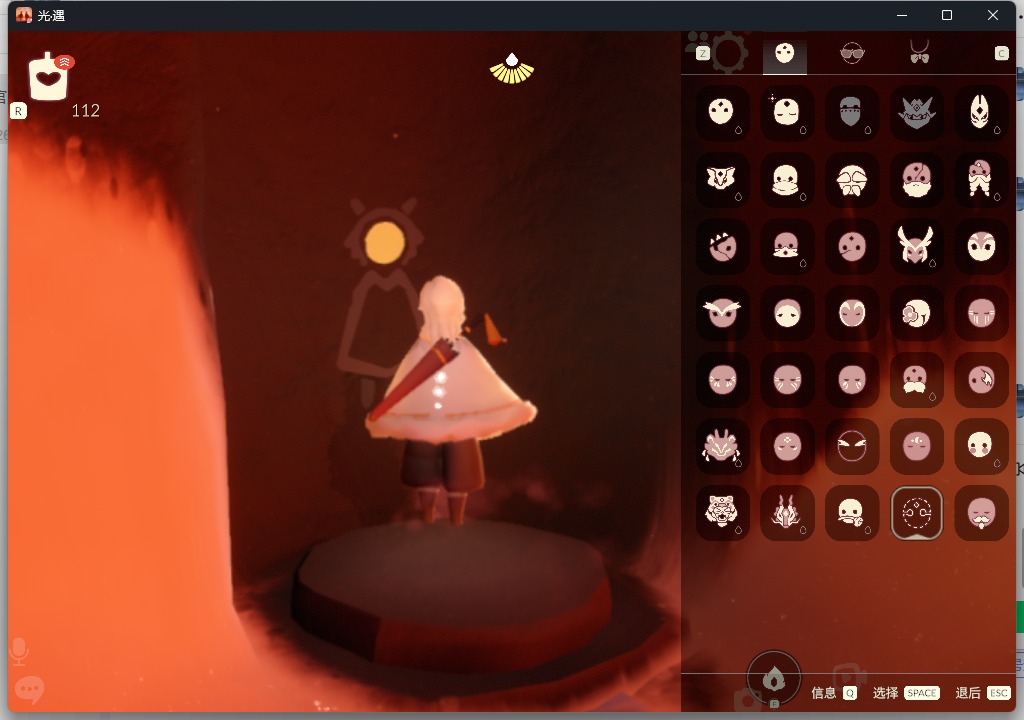This screenshot has height=720, width=1024.
Task: Select the white mask biting a rose
Action: coord(851,514)
